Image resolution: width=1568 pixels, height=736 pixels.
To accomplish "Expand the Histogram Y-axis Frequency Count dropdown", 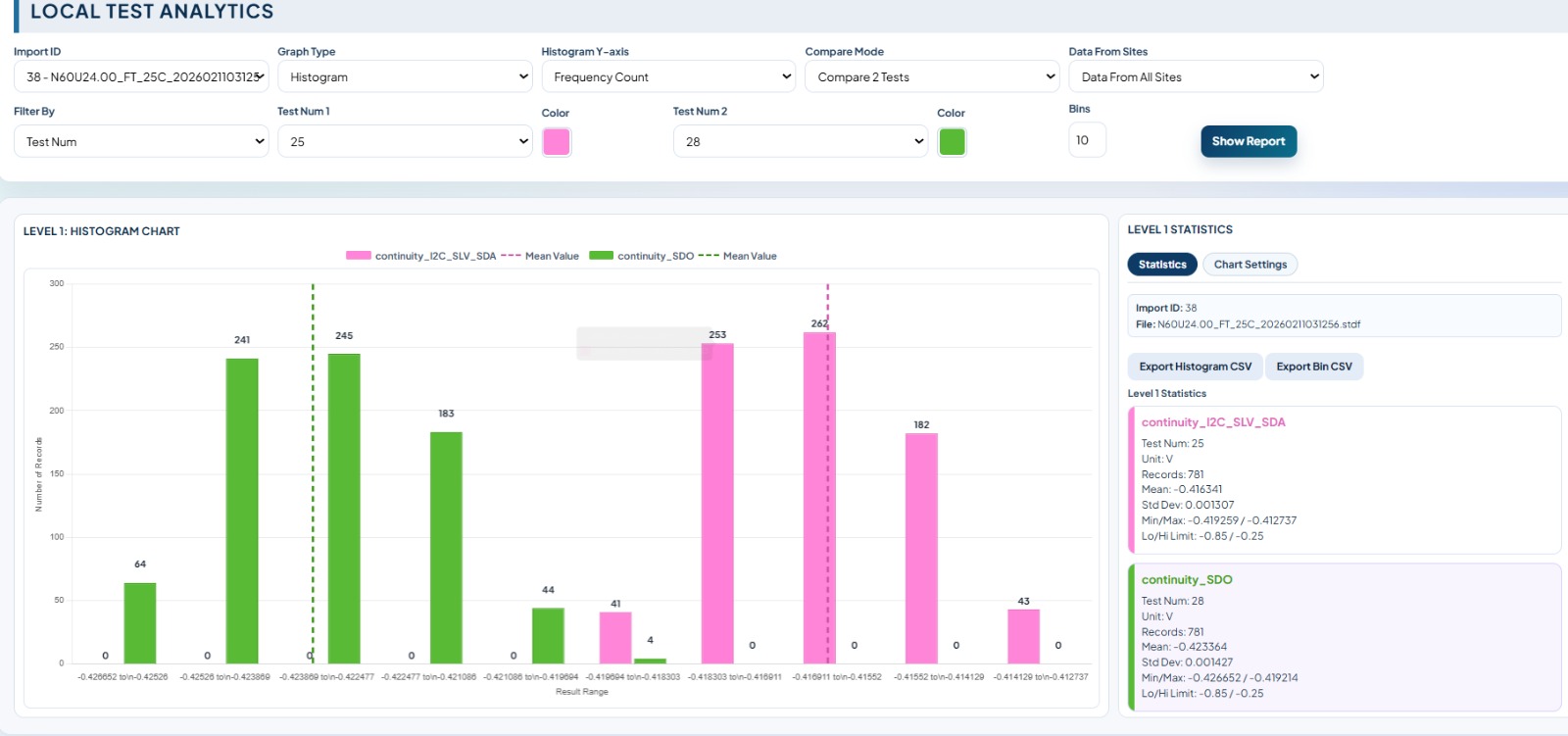I will 668,76.
